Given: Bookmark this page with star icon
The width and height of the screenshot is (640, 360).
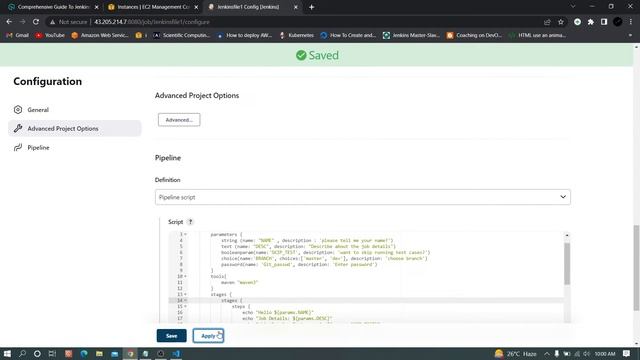Looking at the screenshot, I should 561,22.
